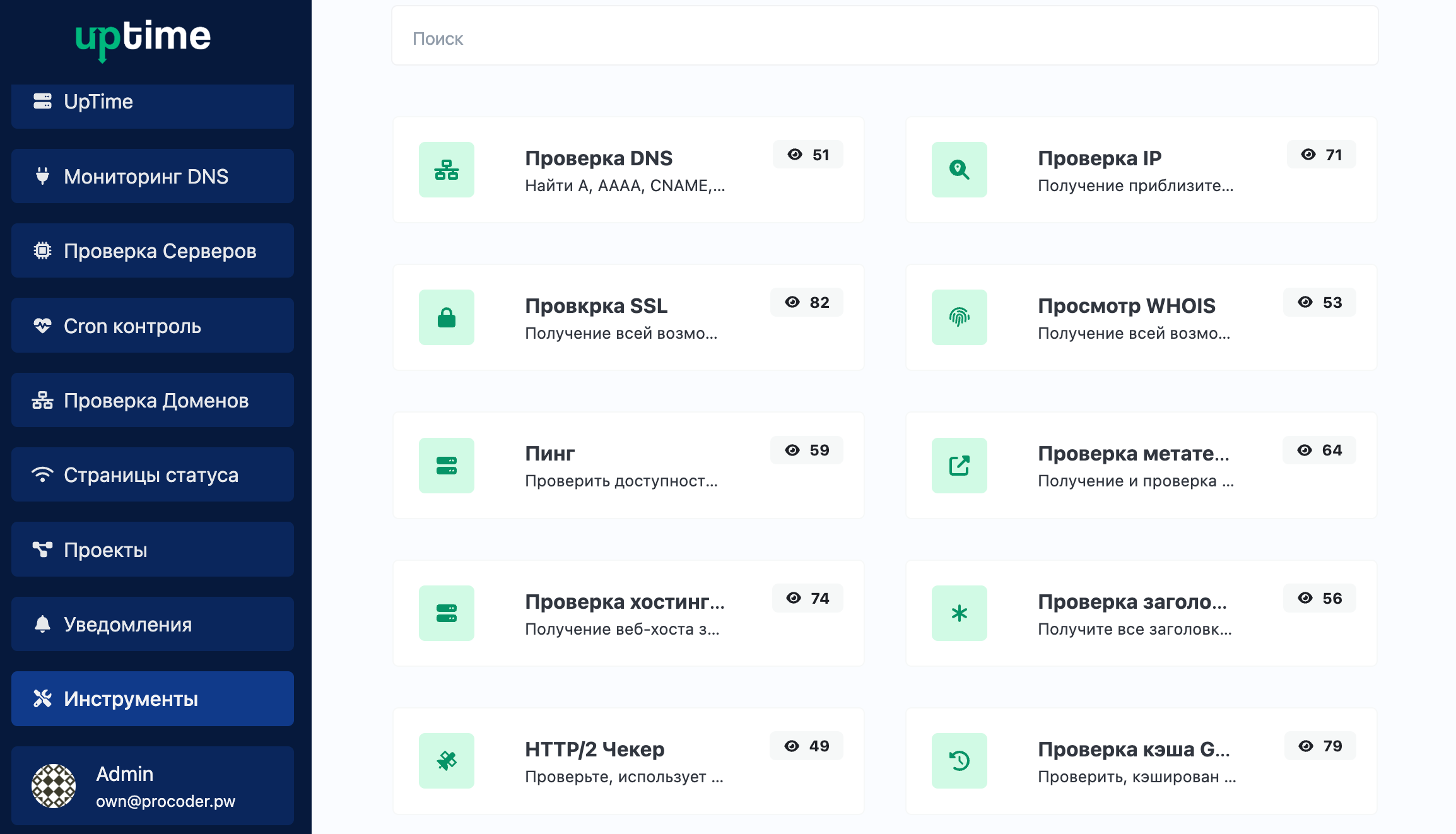Click the header check asterisk icon

point(959,613)
